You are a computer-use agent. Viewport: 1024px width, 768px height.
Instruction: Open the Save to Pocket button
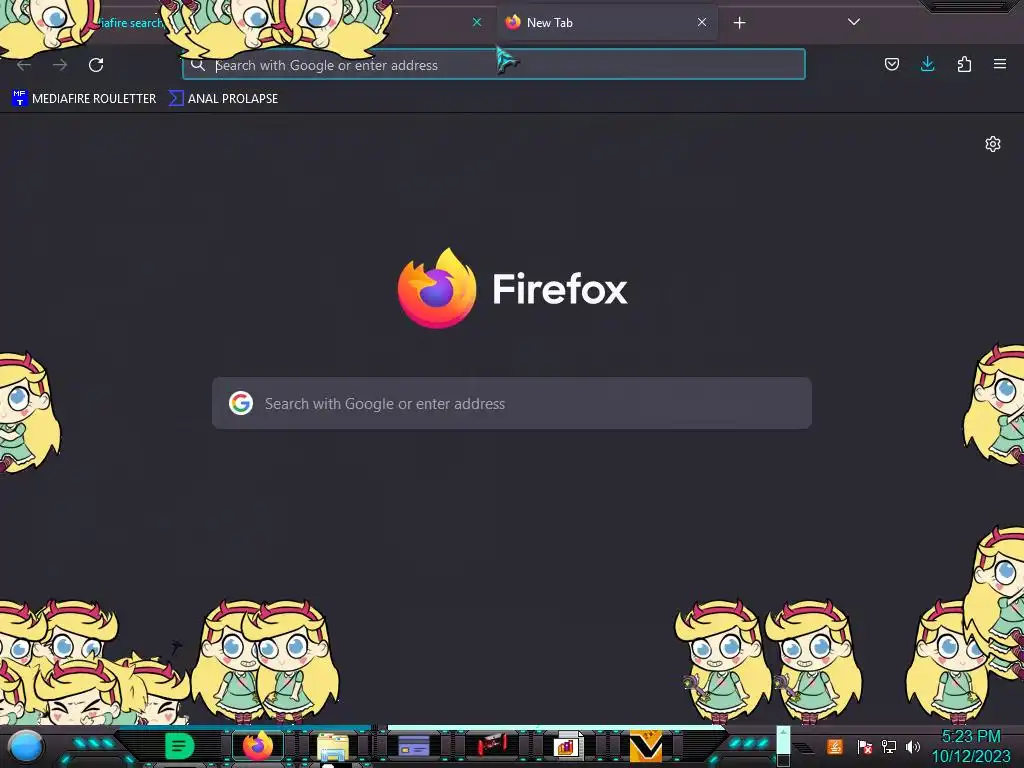click(x=891, y=64)
